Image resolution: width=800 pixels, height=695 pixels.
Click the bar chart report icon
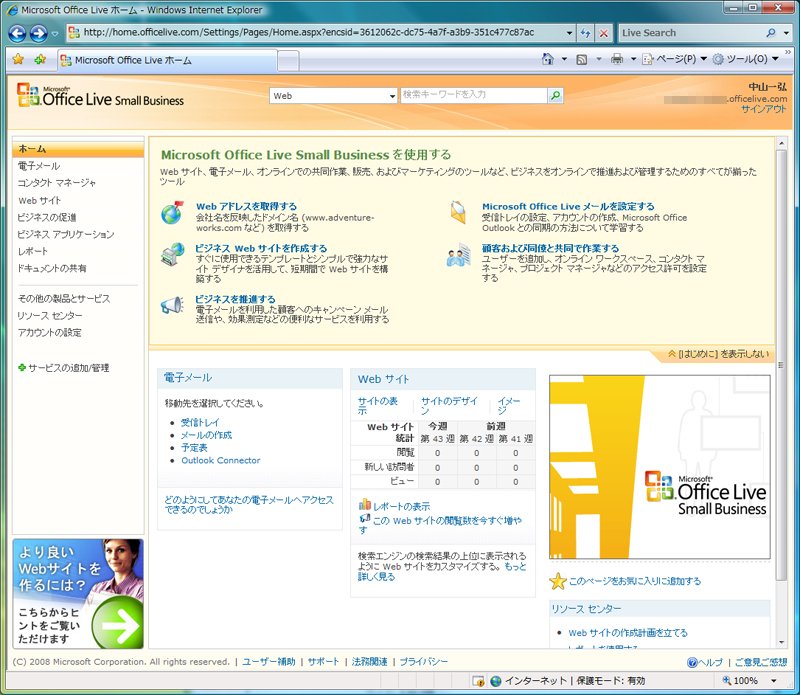[x=364, y=505]
